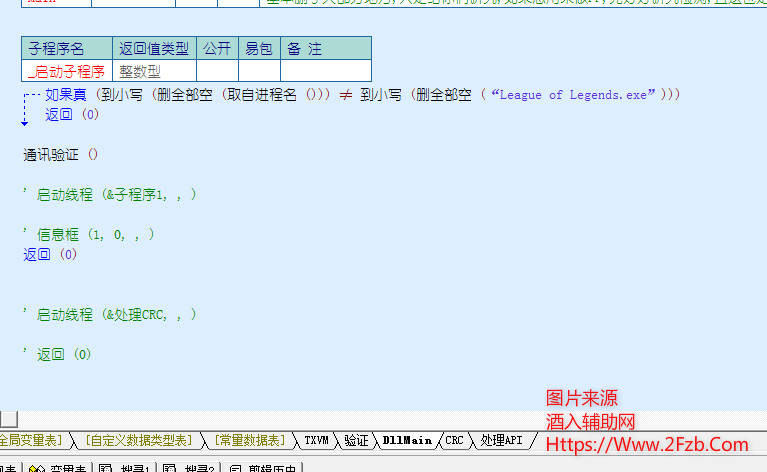Click the horizontal scrollbar thumb

tap(9, 419)
